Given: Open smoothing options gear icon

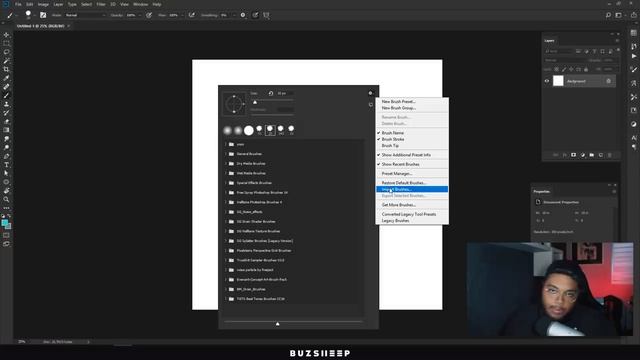Looking at the screenshot, I should pyautogui.click(x=243, y=15).
